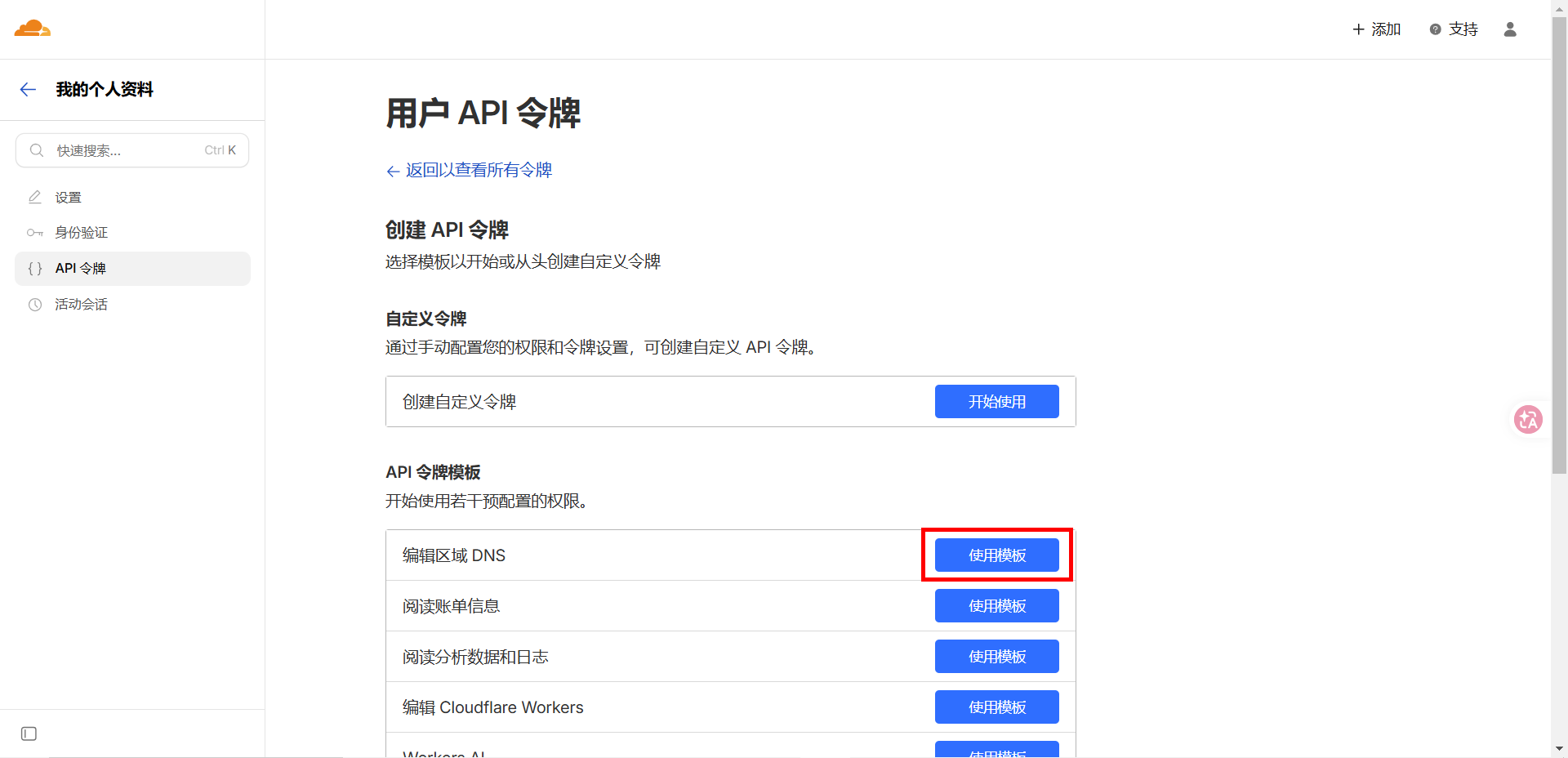Click the vertical page scrollbar thumb
Viewport: 1568px width, 758px height.
(1559, 245)
